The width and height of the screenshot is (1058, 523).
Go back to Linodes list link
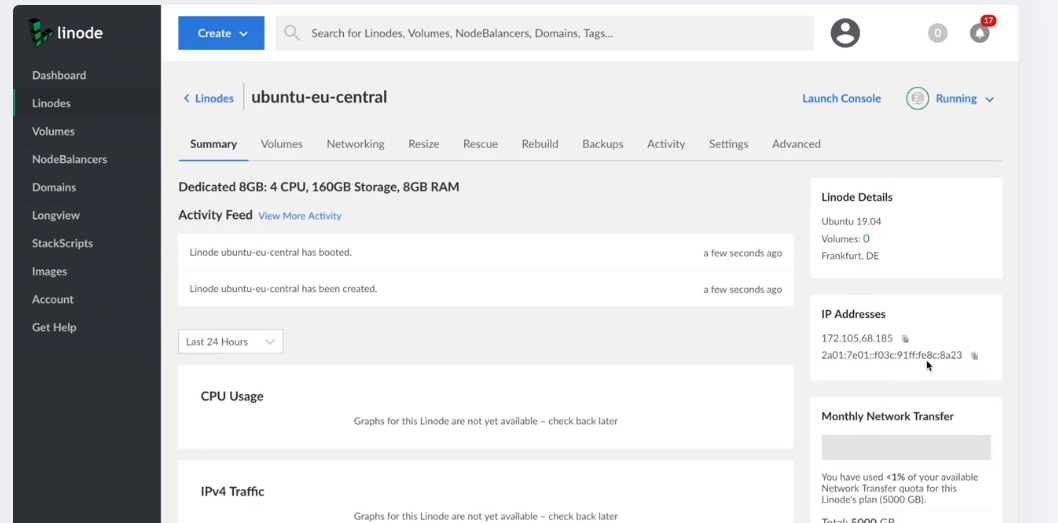pyautogui.click(x=208, y=98)
